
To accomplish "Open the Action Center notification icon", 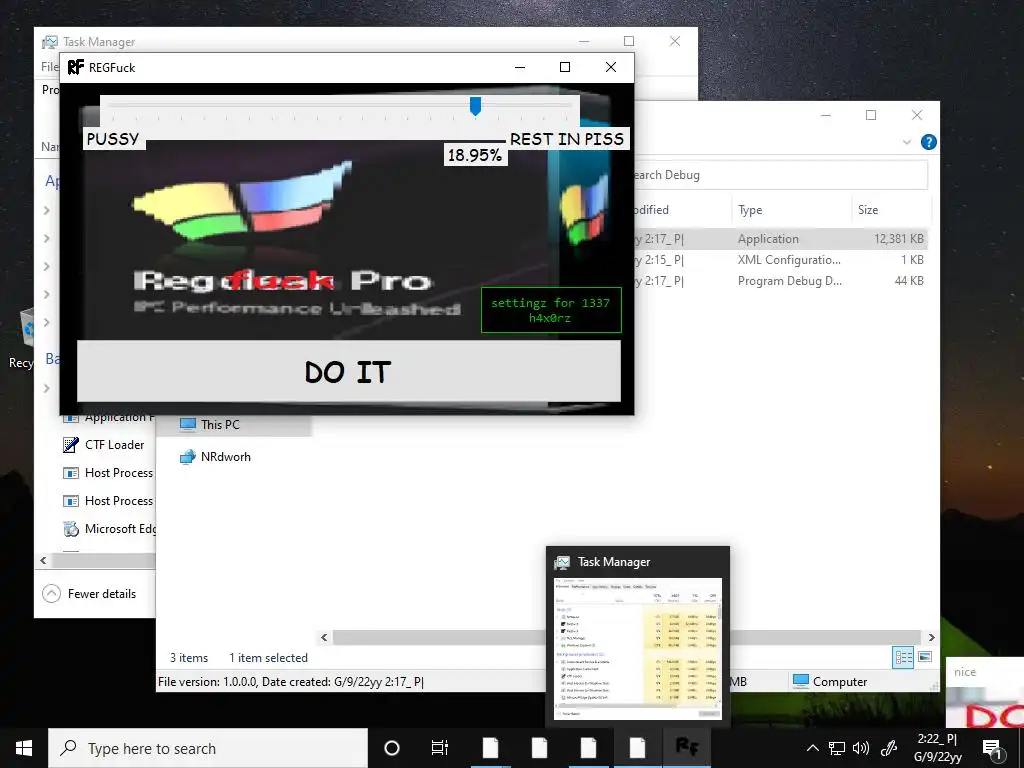I will tap(992, 749).
